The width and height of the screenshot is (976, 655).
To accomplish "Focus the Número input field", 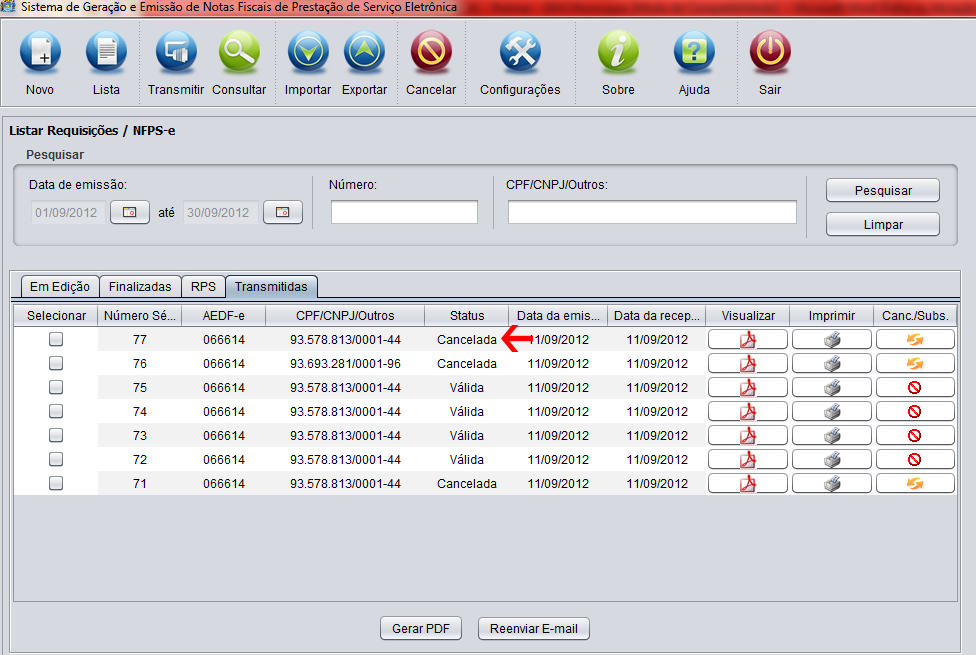I will click(x=404, y=212).
